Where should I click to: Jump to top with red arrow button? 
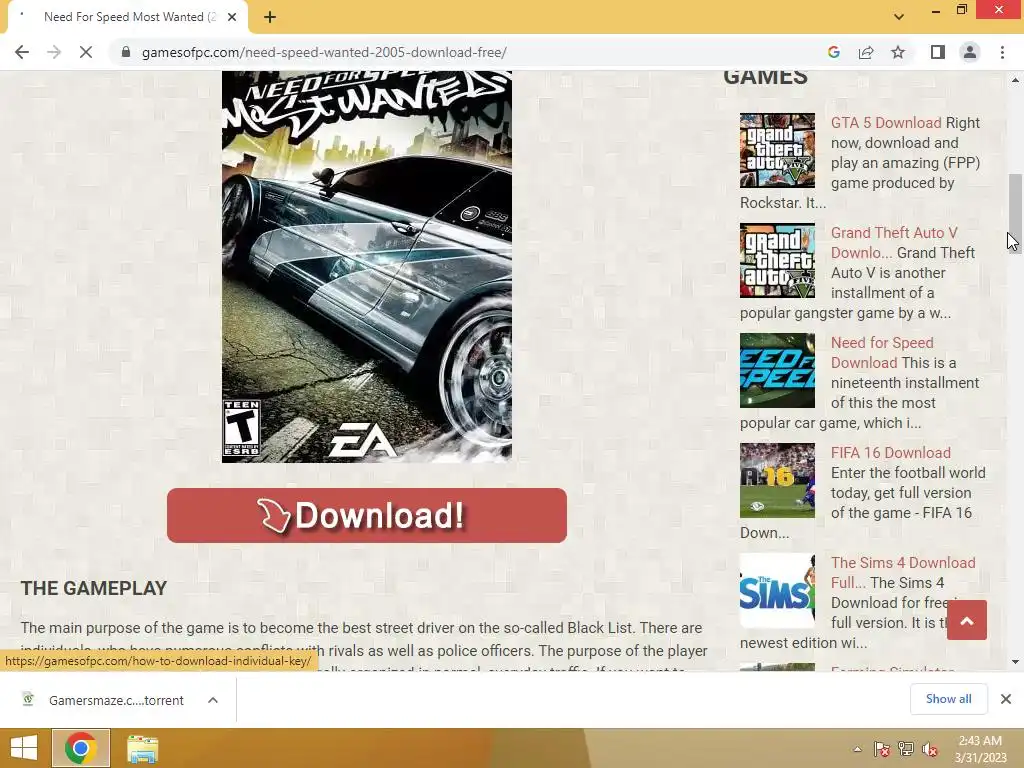[x=967, y=620]
